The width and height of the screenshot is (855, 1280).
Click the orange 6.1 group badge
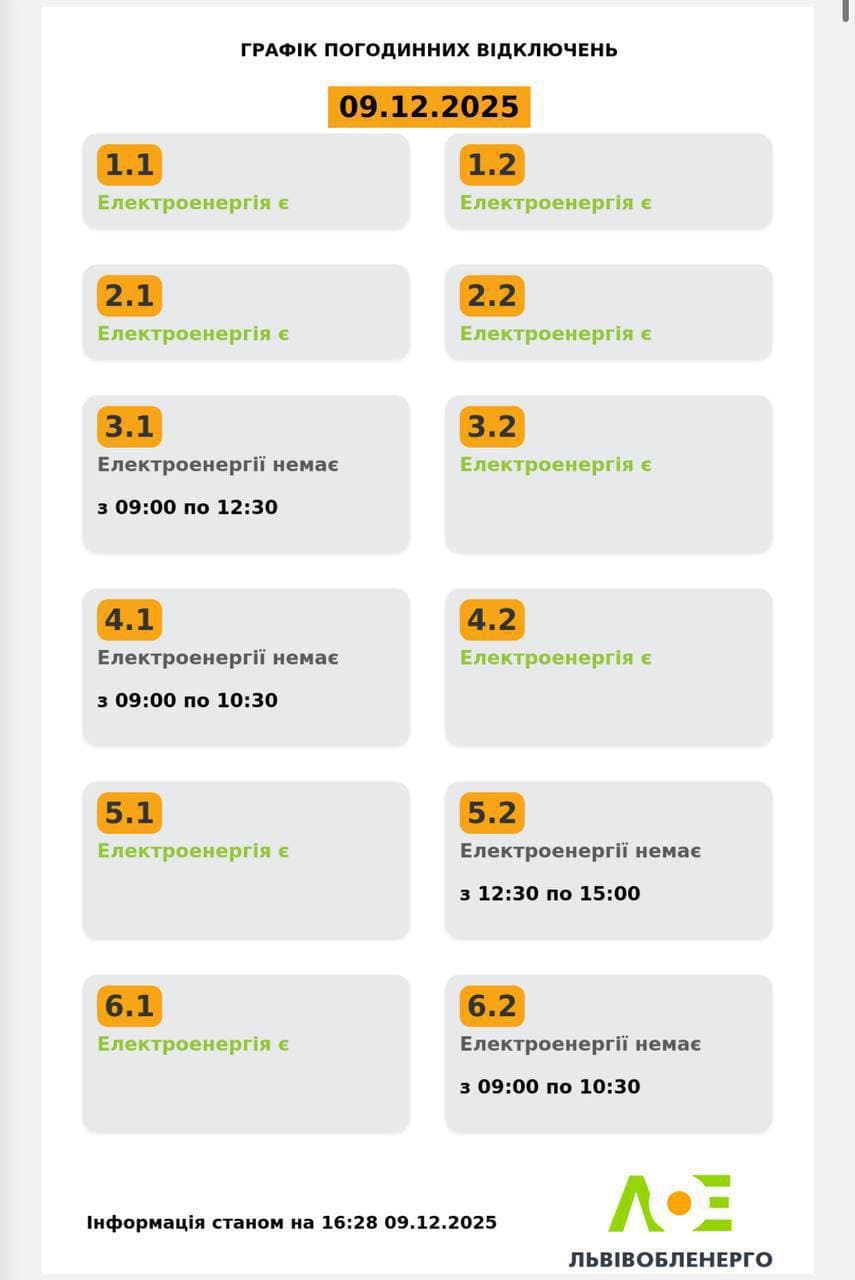click(129, 1006)
